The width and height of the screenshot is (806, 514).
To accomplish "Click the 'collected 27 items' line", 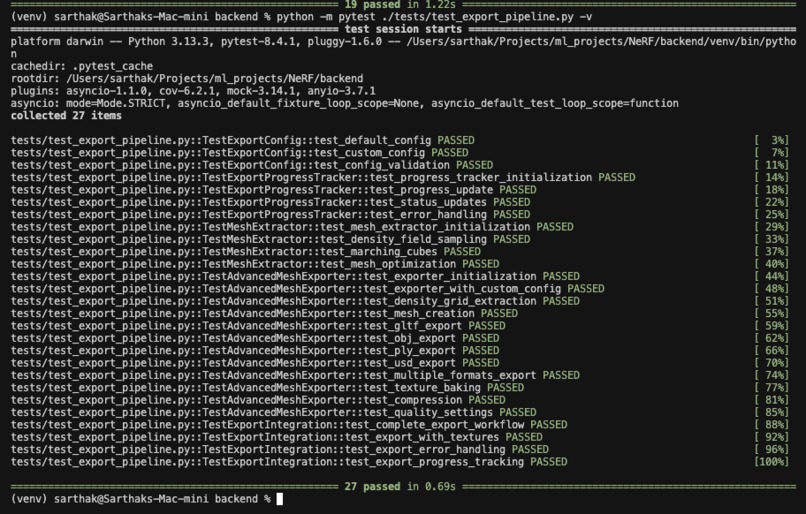I will [66, 116].
